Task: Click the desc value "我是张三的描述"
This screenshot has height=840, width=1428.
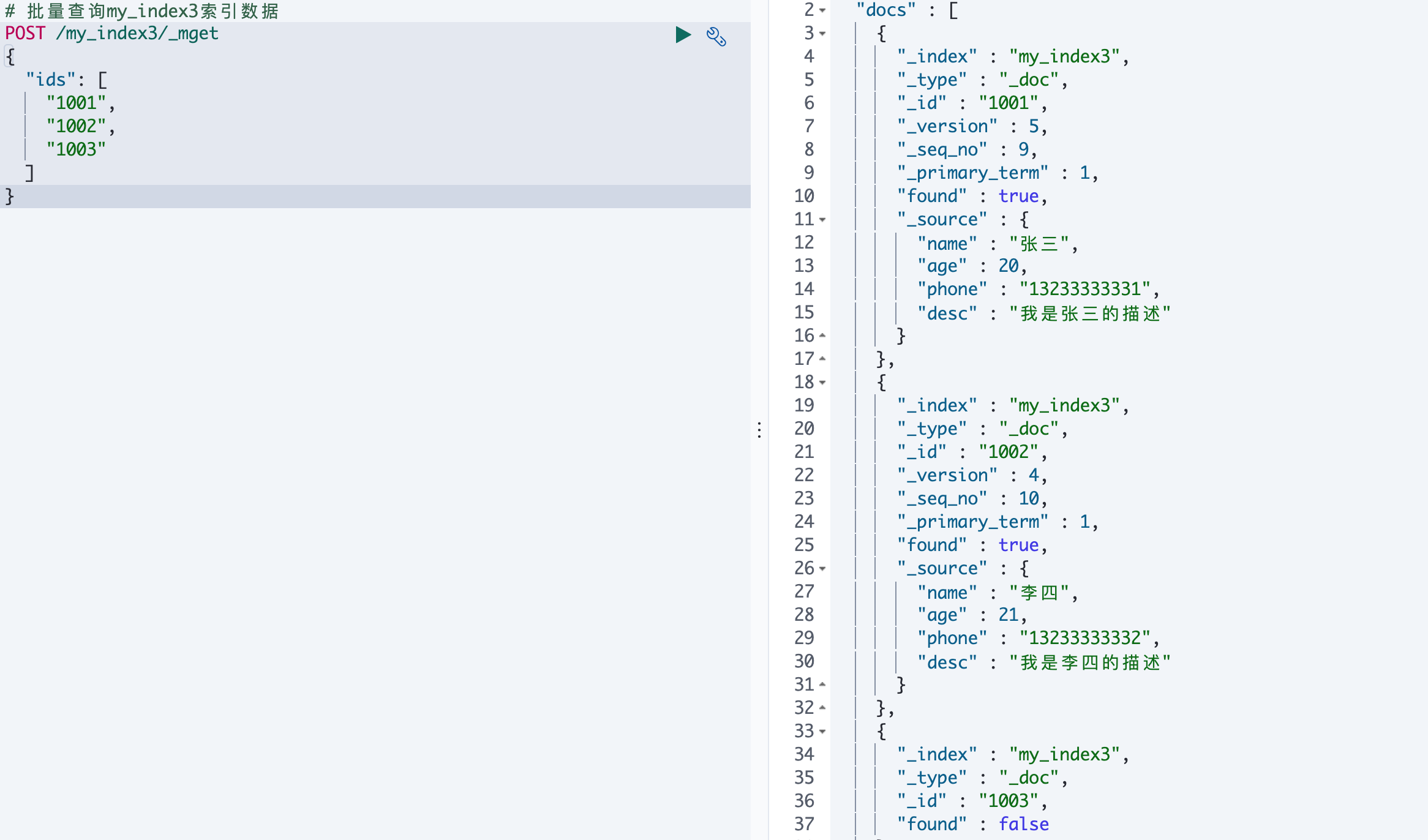Action: (1090, 313)
